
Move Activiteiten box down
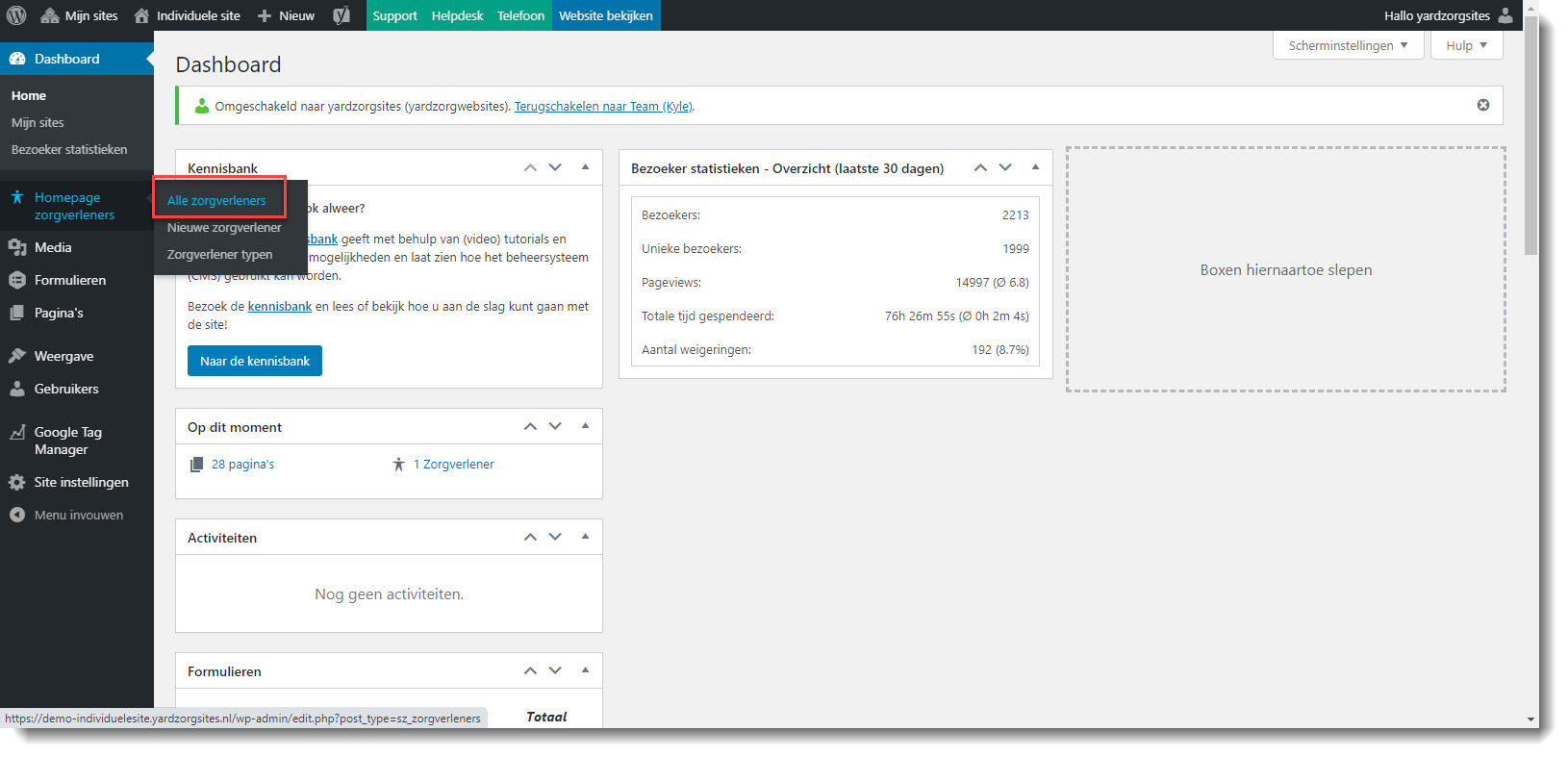coord(555,537)
